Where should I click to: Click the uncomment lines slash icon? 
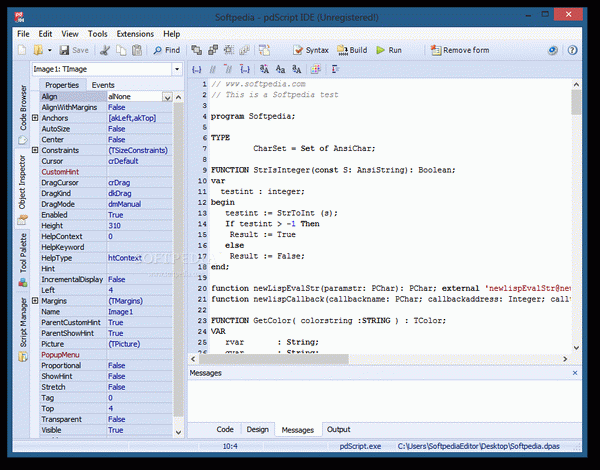(228, 69)
